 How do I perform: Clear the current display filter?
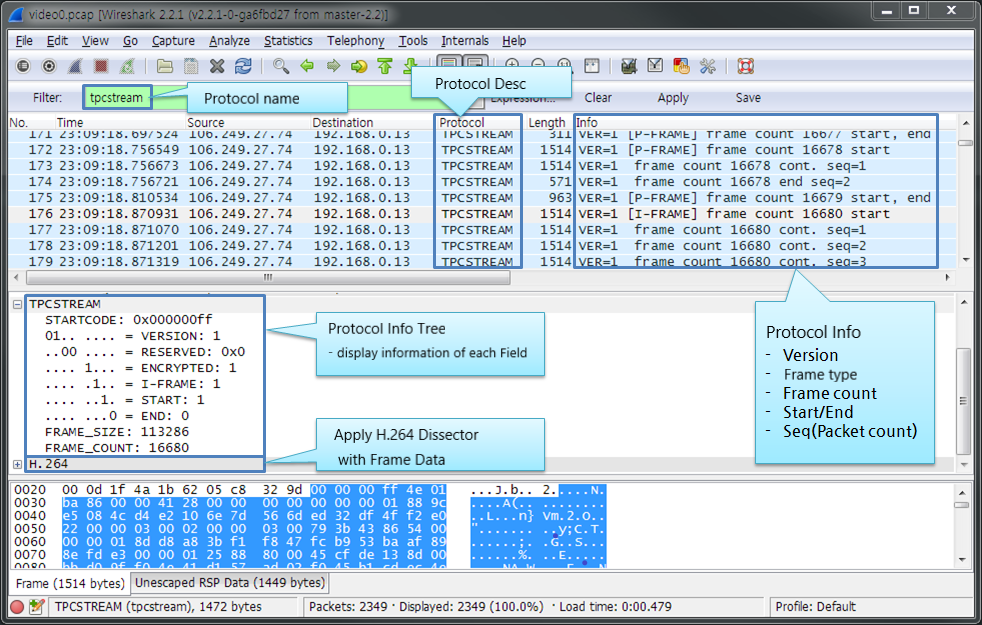(x=598, y=98)
